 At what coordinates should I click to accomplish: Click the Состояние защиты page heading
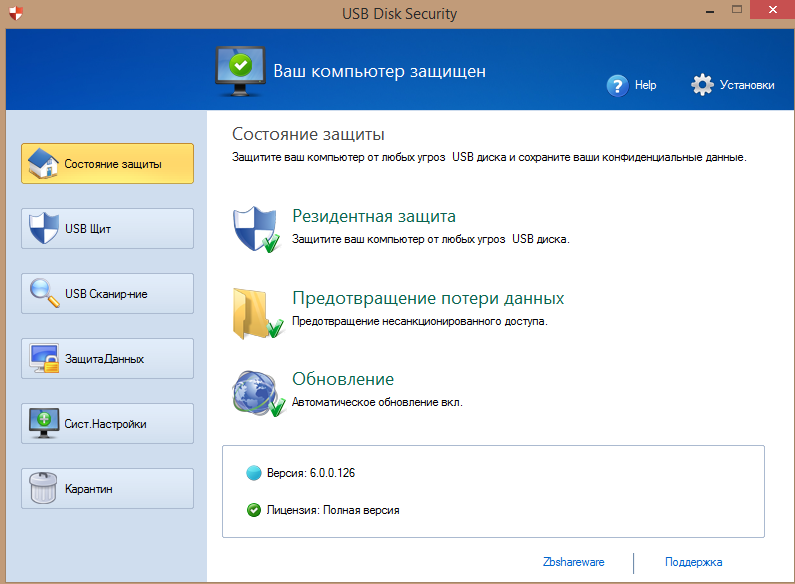(308, 134)
